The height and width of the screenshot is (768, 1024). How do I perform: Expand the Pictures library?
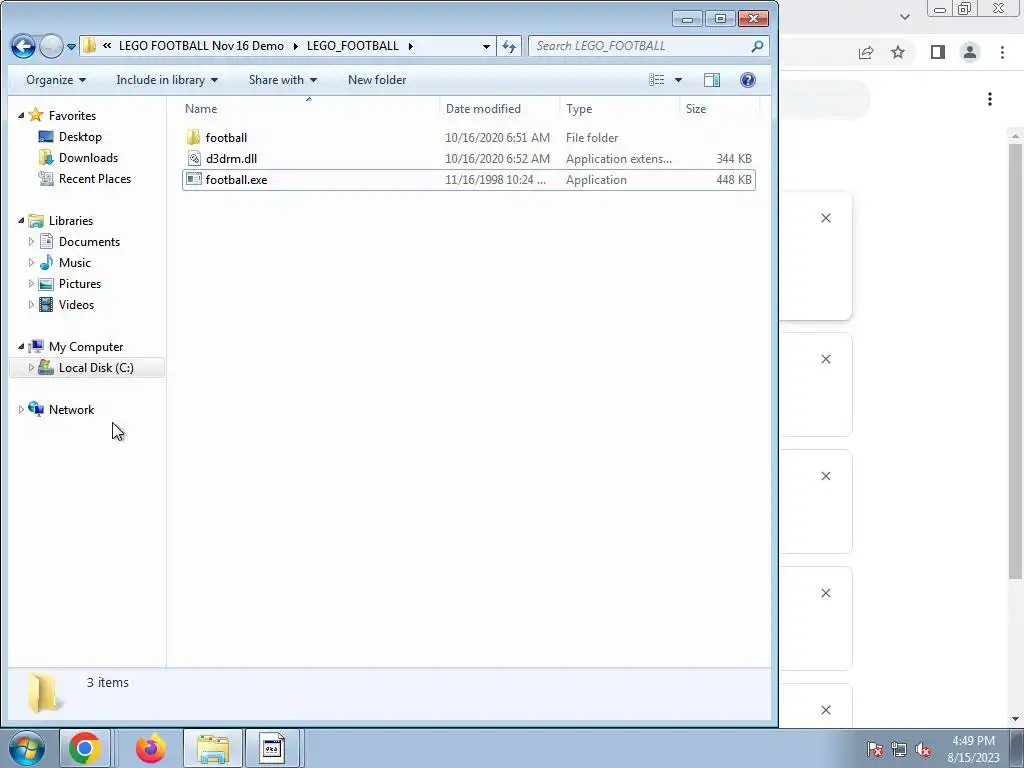point(31,283)
